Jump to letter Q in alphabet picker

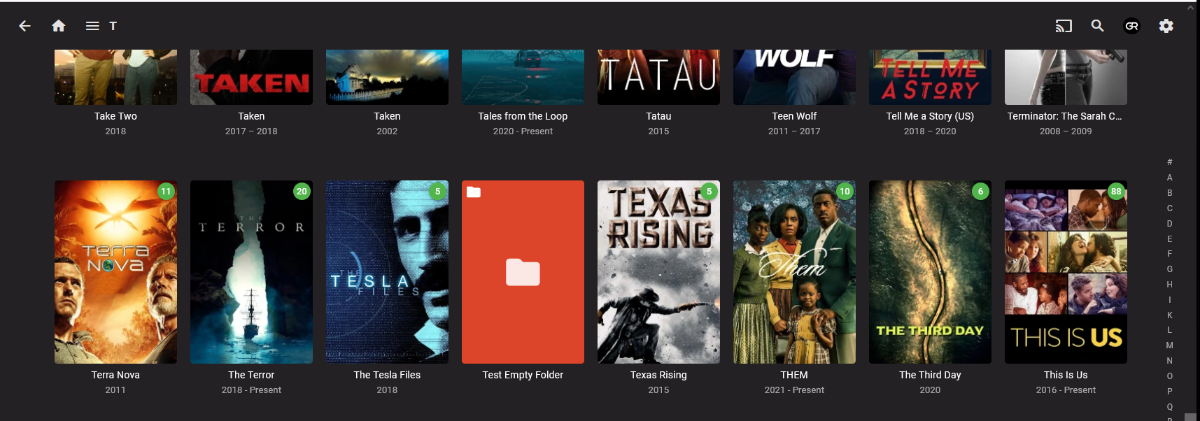(x=1170, y=407)
